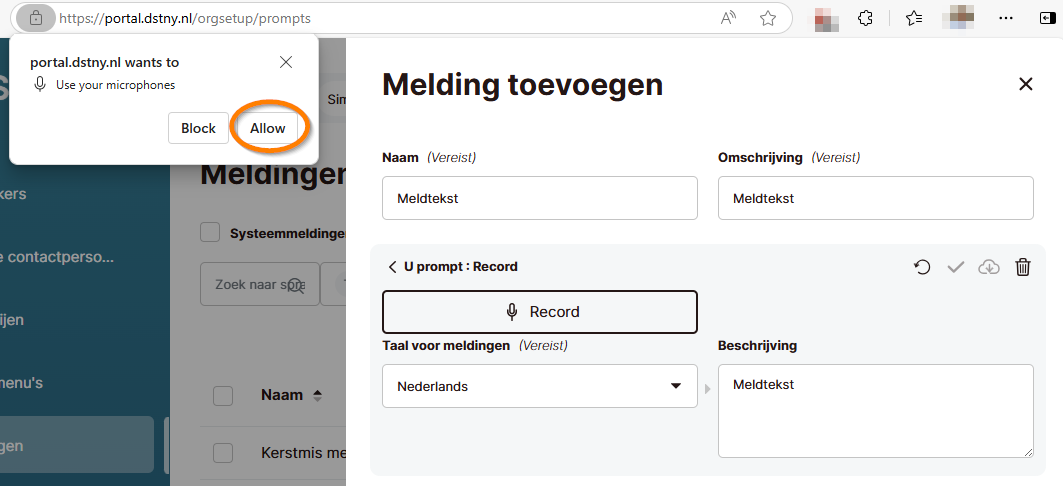Click the Read aloud icon in address bar
The image size is (1063, 486).
(729, 18)
